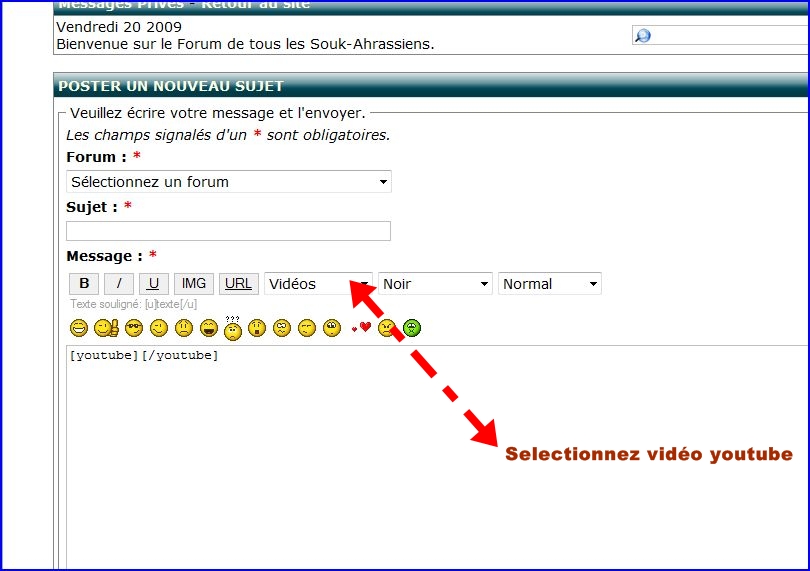The width and height of the screenshot is (810, 571).
Task: Insert the thumbs-up smiley
Action: click(x=106, y=328)
